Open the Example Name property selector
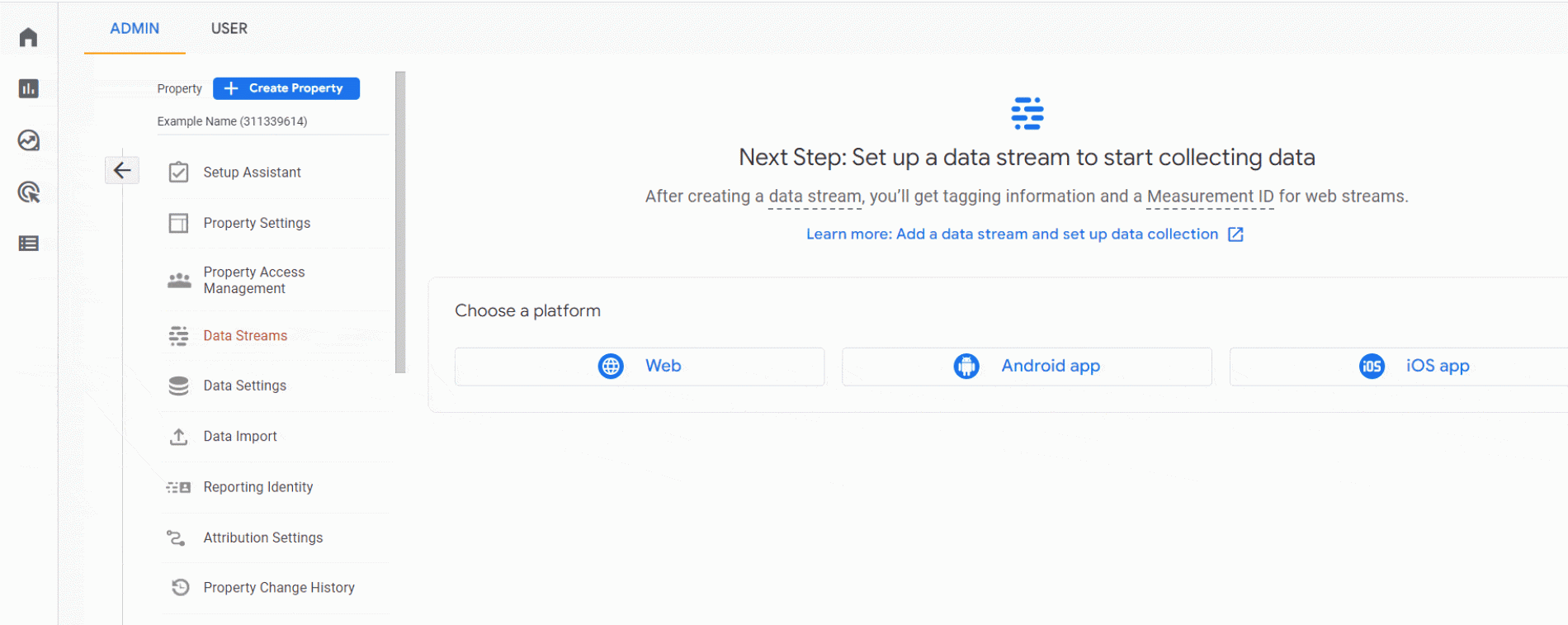This screenshot has height=625, width=1568. pyautogui.click(x=232, y=121)
